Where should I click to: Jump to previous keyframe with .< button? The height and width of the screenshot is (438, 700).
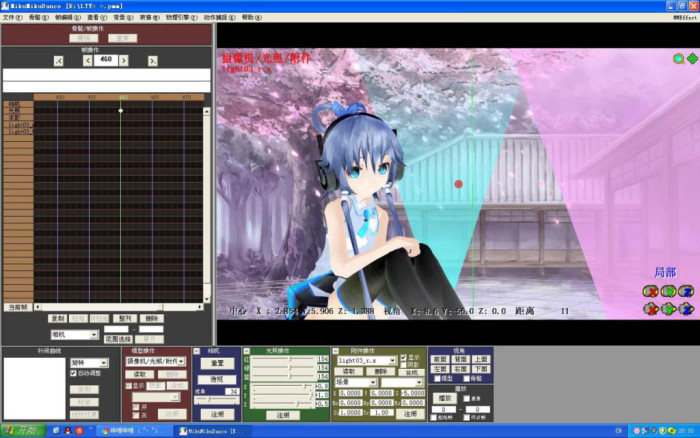click(58, 61)
